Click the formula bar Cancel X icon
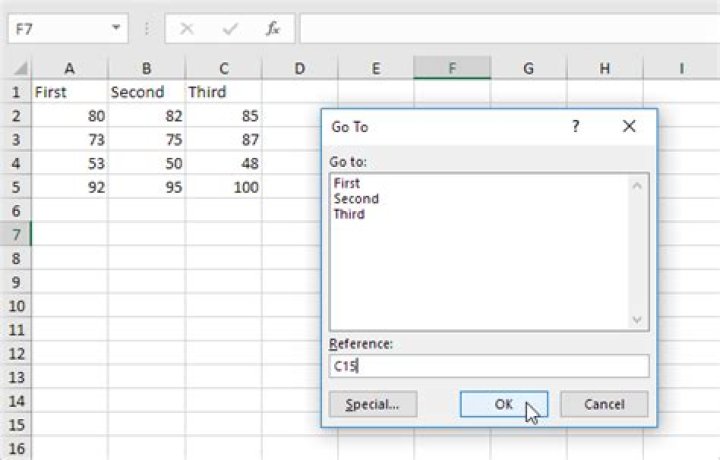 pyautogui.click(x=187, y=29)
